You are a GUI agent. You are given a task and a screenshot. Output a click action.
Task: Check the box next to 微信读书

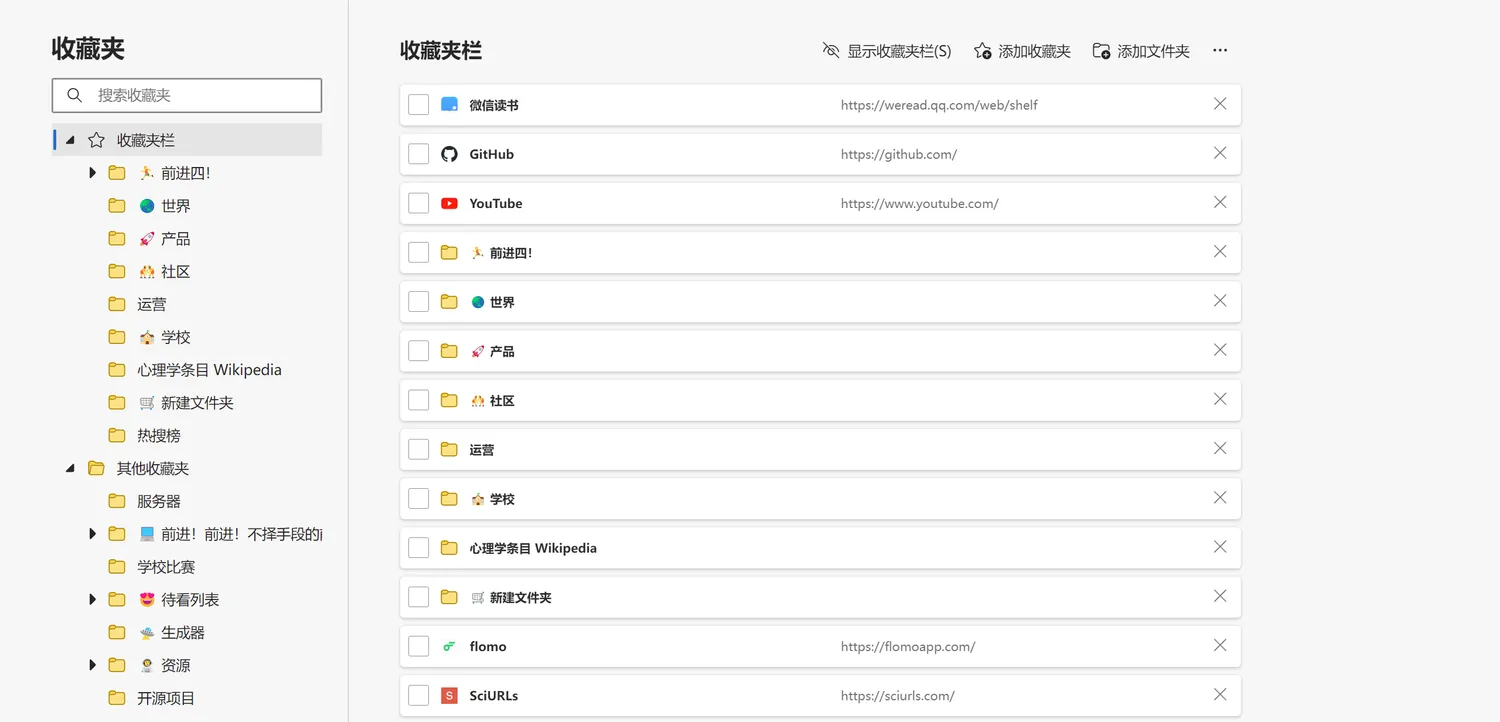click(419, 105)
